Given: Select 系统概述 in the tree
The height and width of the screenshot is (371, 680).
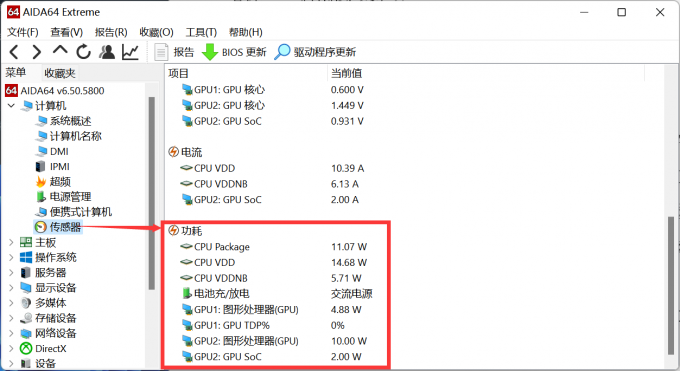Looking at the screenshot, I should (70, 121).
